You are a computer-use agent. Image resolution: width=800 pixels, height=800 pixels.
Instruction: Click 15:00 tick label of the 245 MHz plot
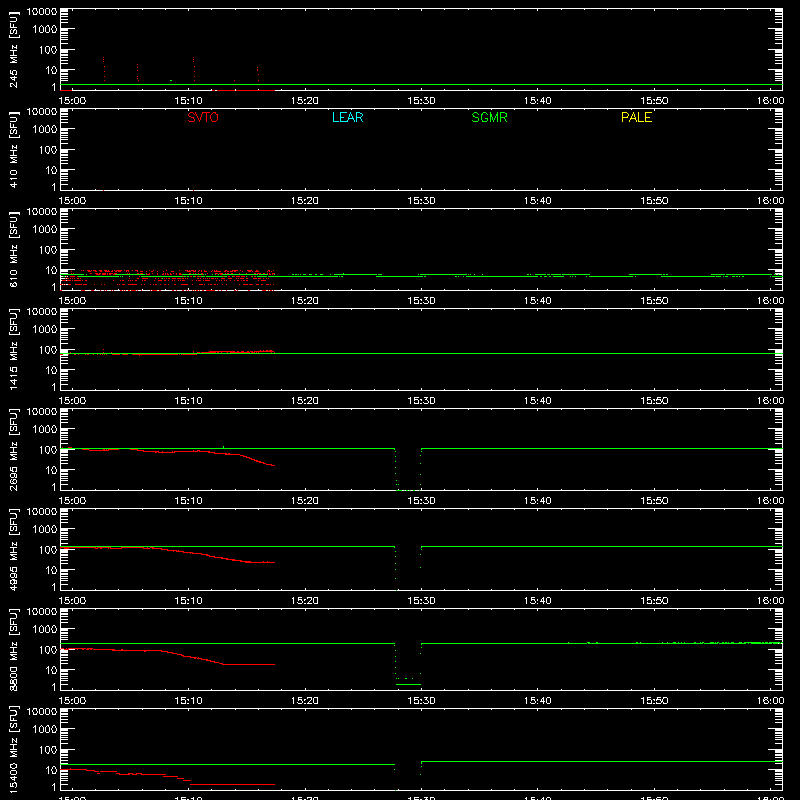point(72,101)
